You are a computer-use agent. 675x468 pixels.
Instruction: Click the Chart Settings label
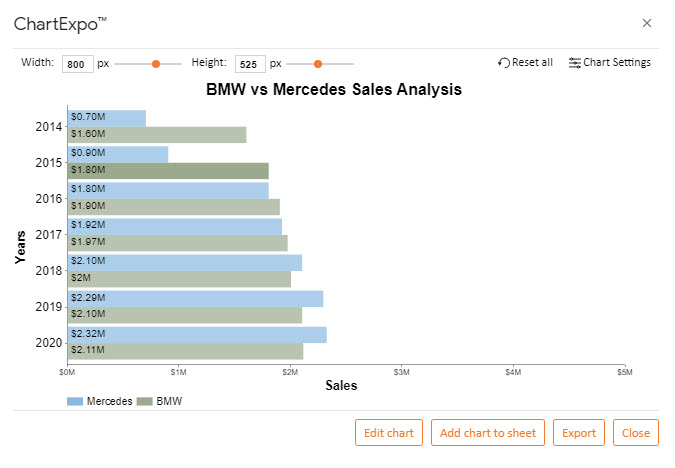[x=617, y=62]
